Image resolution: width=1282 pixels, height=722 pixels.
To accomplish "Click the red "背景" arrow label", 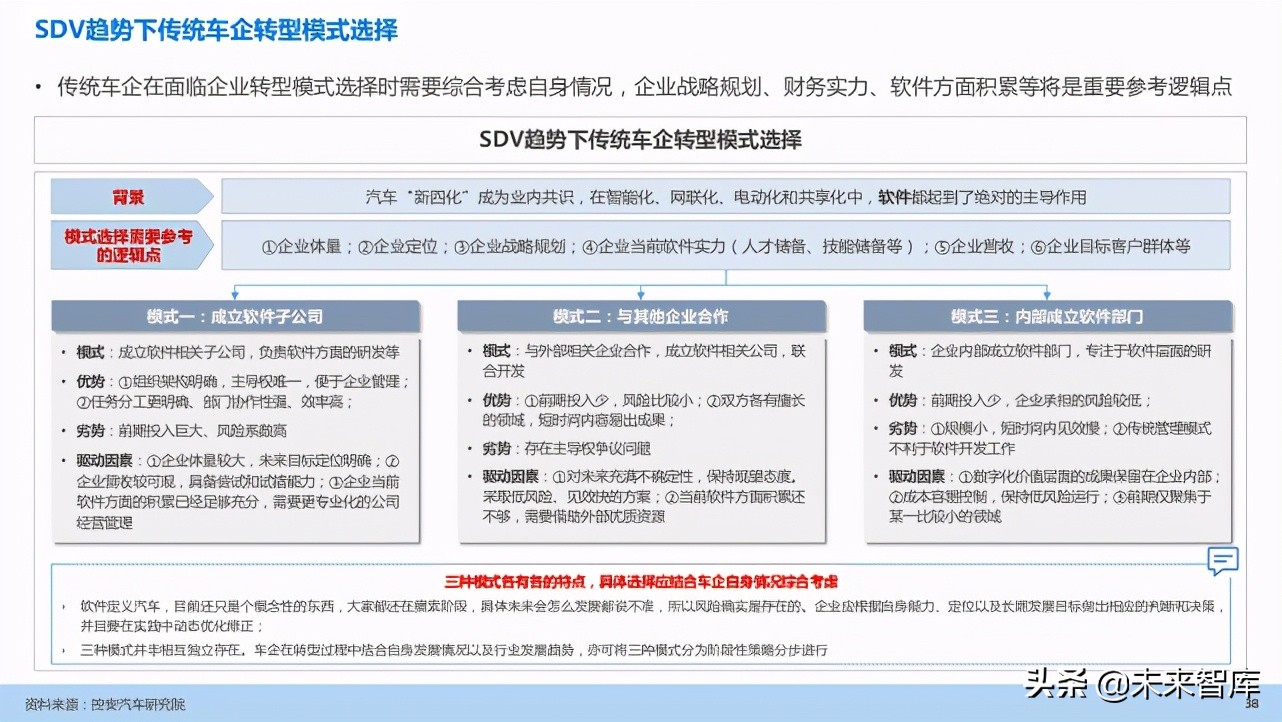I will pos(132,196).
